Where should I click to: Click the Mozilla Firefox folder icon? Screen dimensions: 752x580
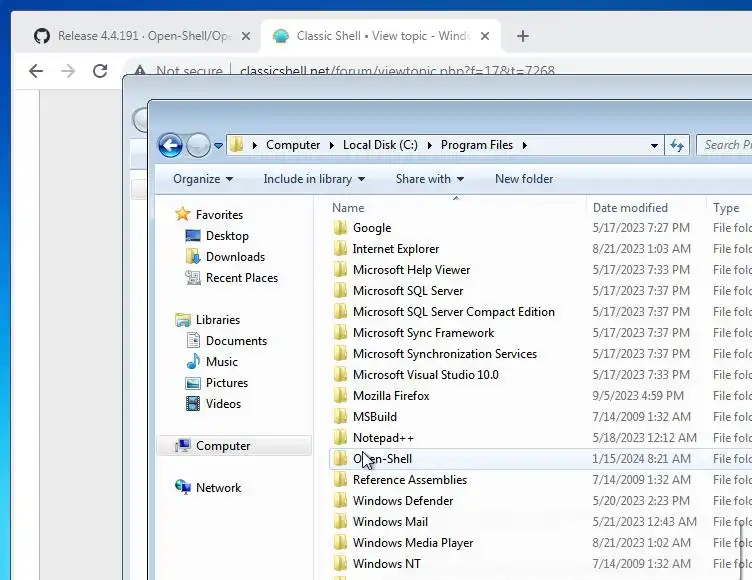340,395
